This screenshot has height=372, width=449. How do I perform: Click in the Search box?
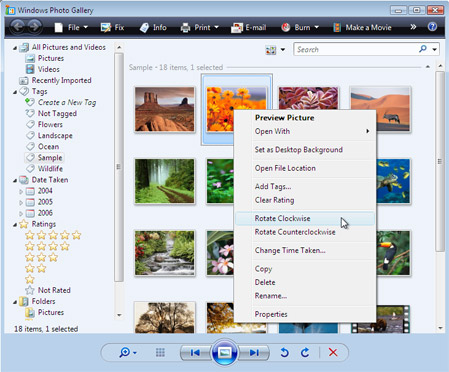(356, 49)
